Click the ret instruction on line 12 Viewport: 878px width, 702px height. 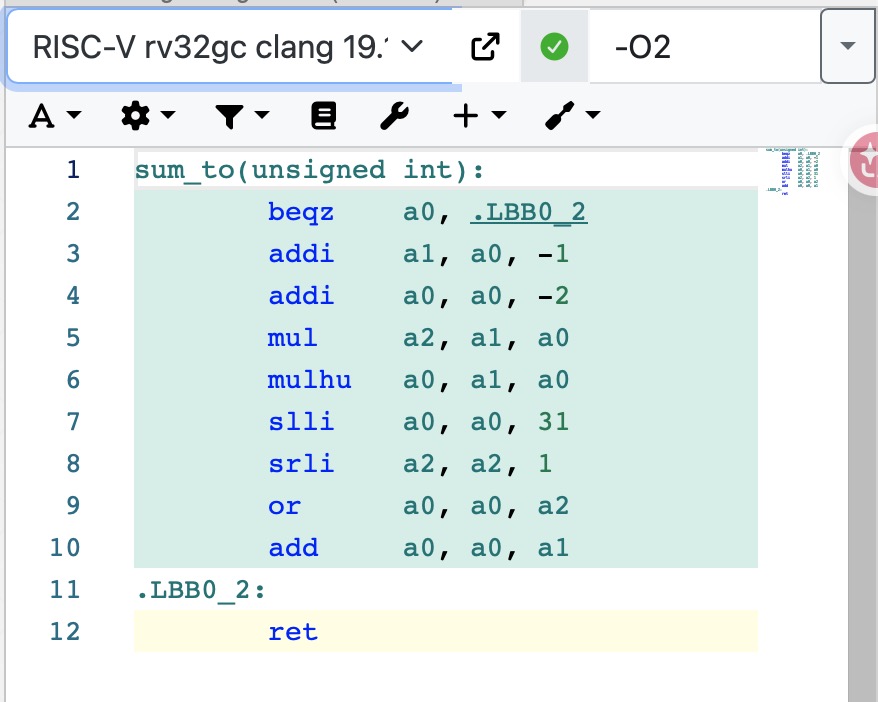click(292, 632)
